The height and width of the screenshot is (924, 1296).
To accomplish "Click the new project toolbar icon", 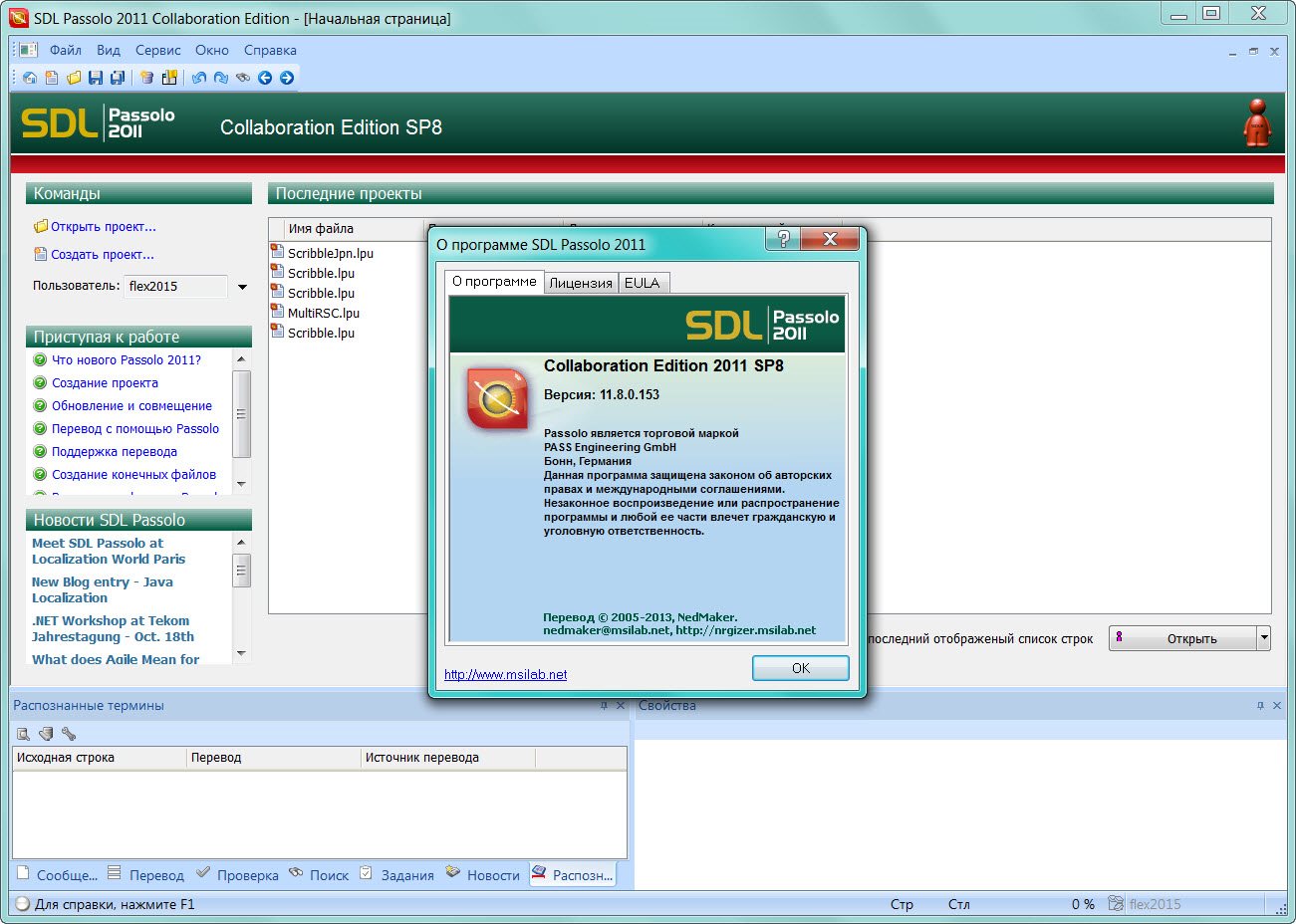I will click(52, 78).
